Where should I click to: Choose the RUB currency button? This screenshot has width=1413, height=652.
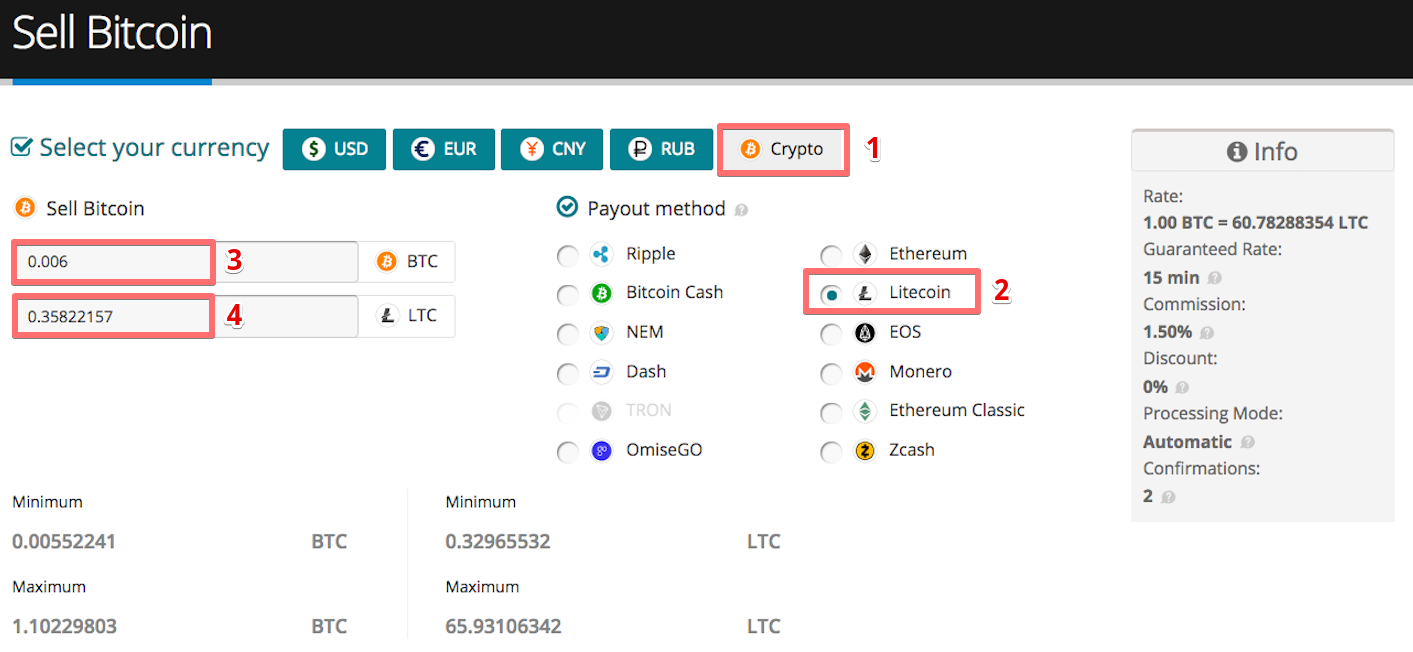pos(661,149)
